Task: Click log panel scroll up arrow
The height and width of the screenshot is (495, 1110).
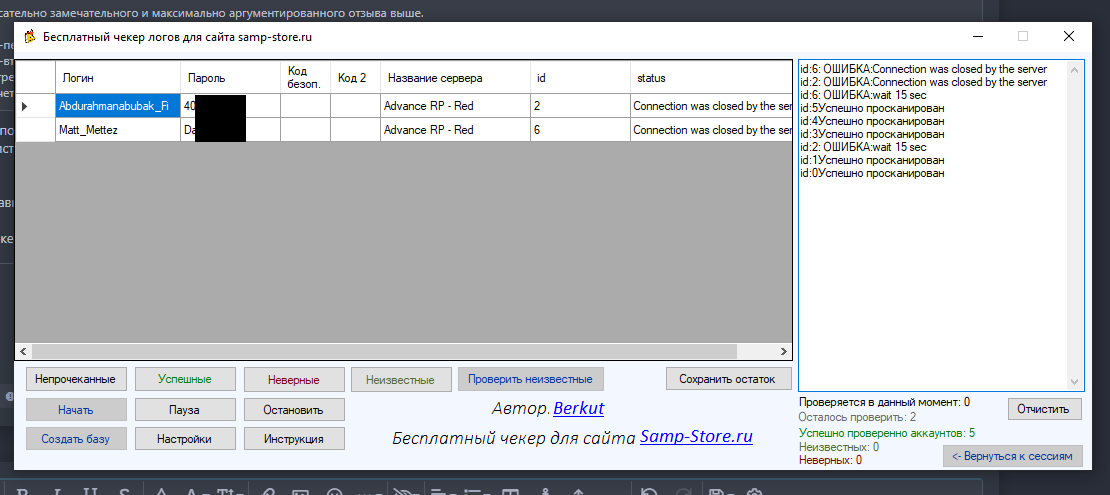Action: pyautogui.click(x=1074, y=69)
